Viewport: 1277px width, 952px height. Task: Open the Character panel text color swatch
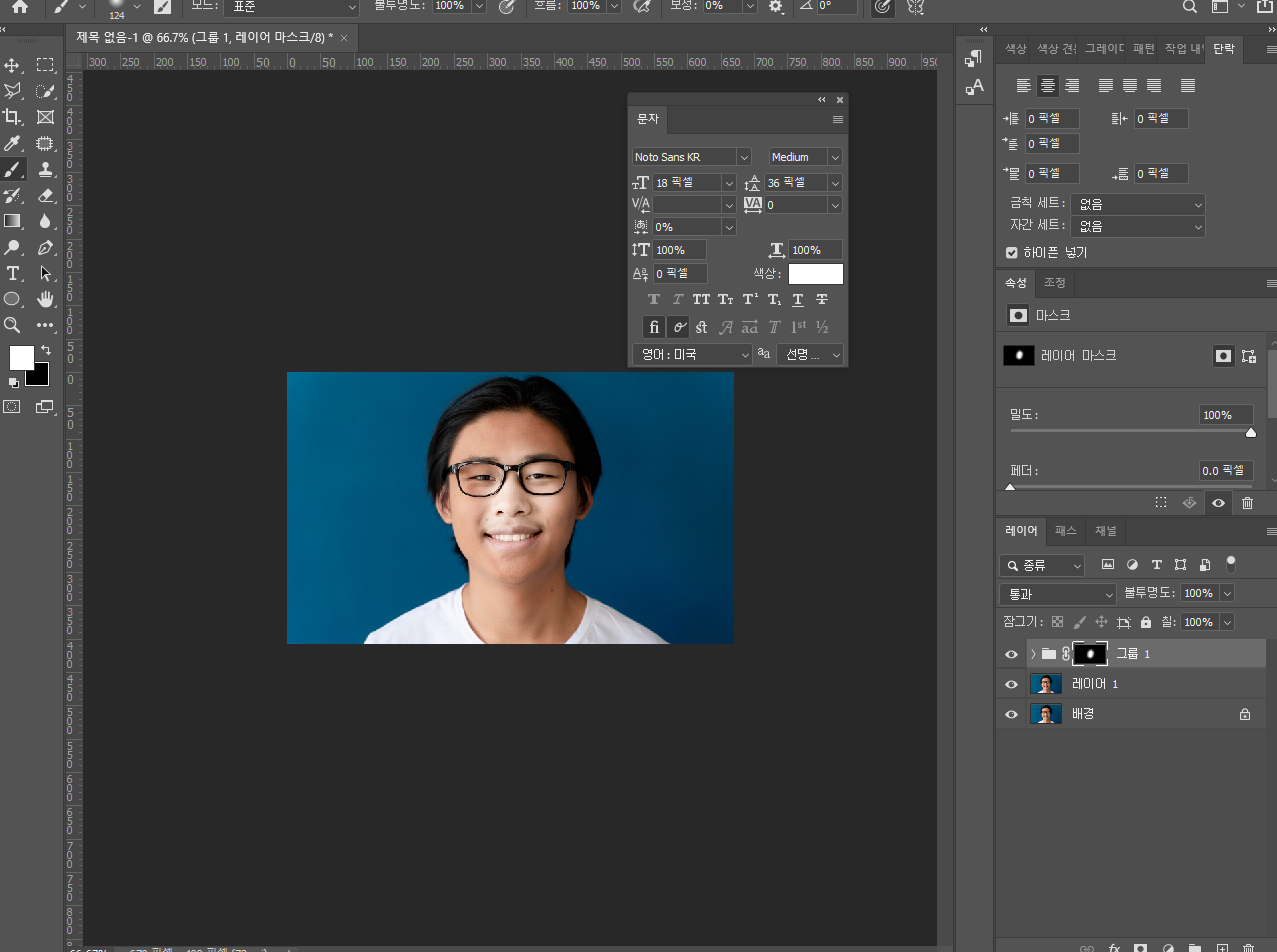pos(815,274)
